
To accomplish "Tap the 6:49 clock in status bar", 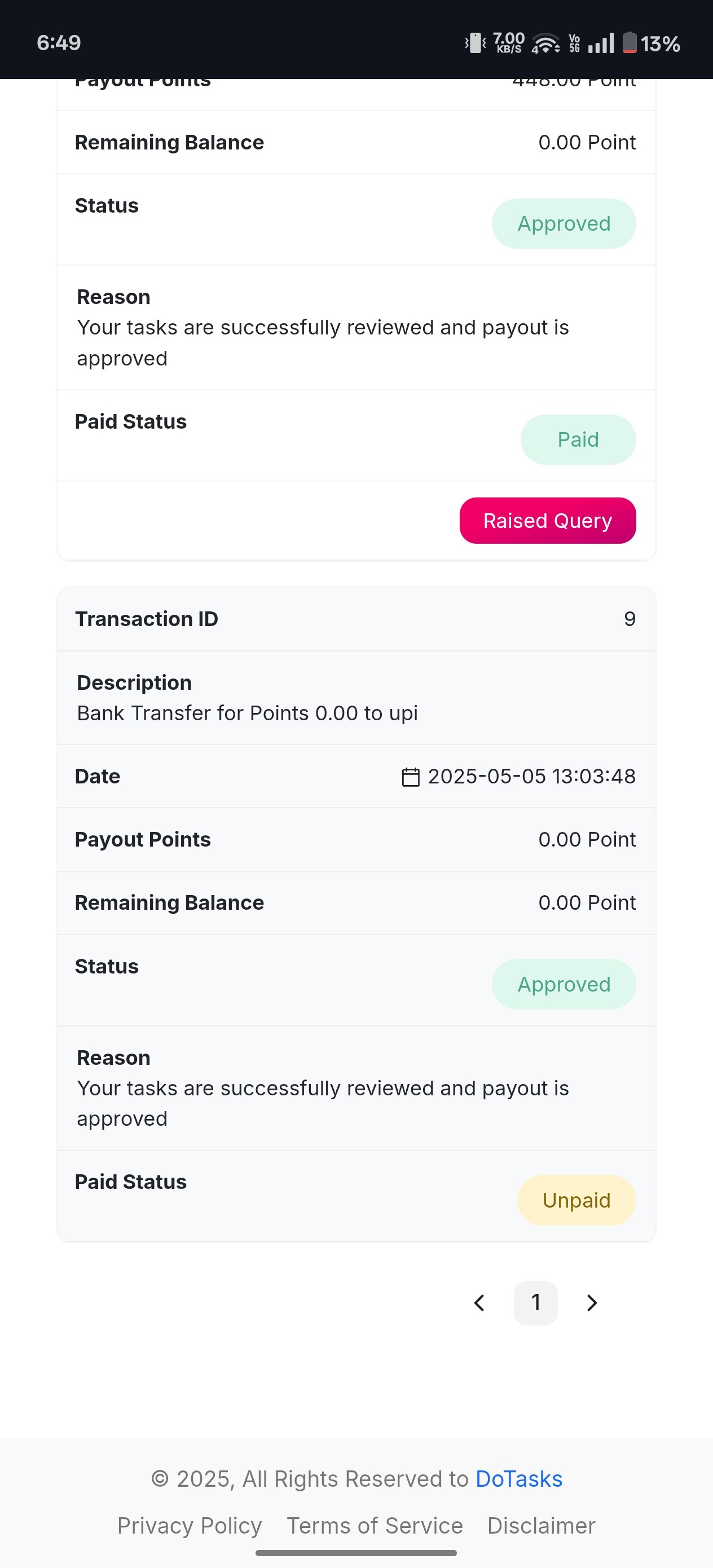I will tap(59, 43).
